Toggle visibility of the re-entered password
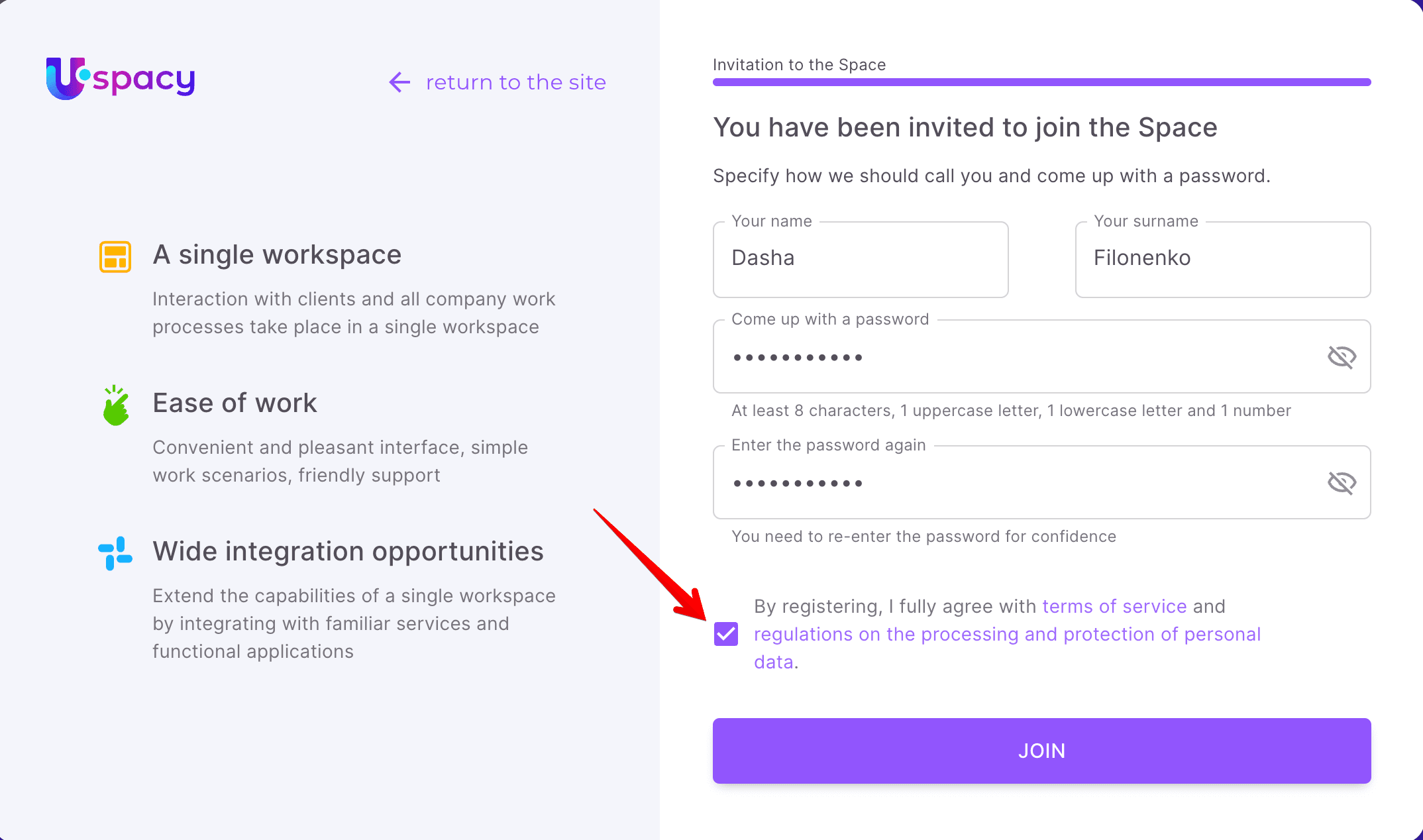The image size is (1423, 840). (x=1342, y=483)
